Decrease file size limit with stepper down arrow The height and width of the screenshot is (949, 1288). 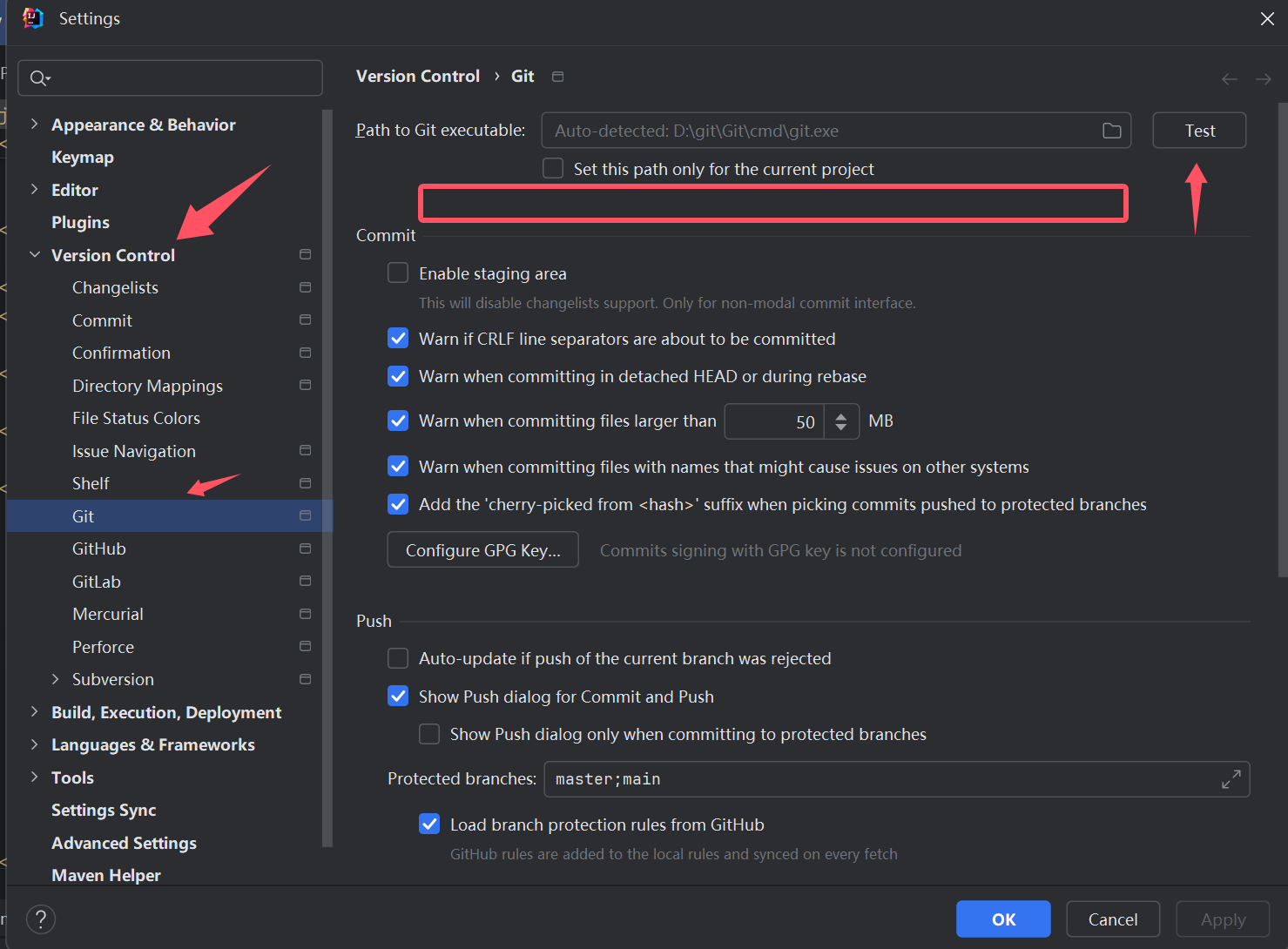[841, 427]
